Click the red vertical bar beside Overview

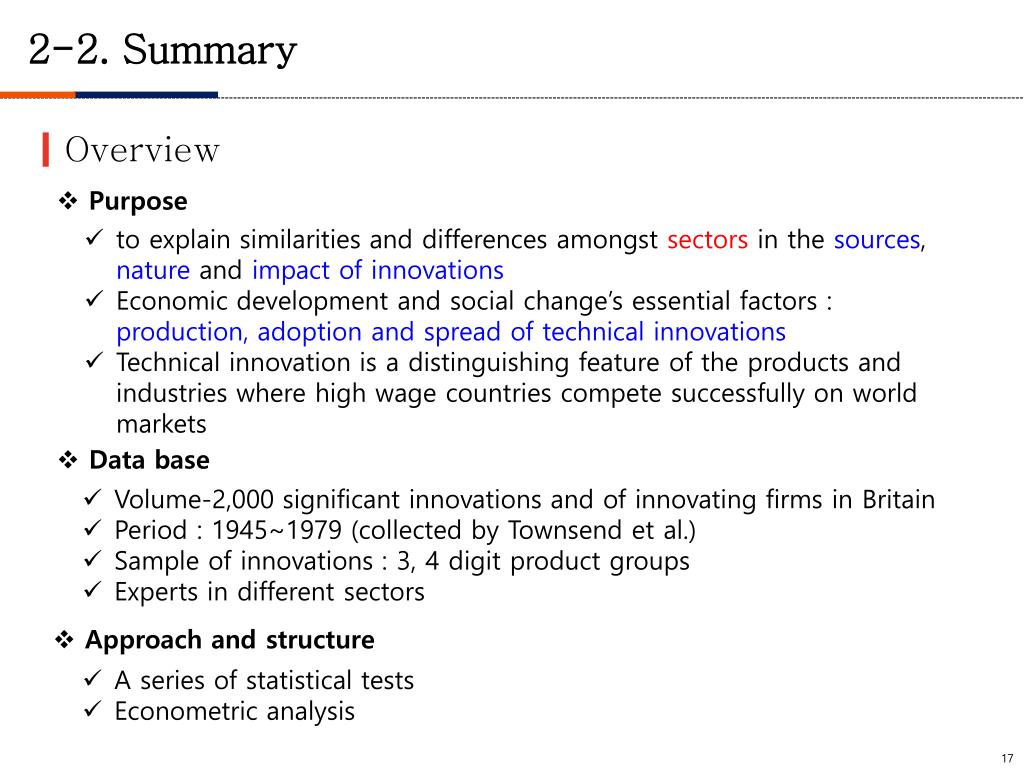46,150
